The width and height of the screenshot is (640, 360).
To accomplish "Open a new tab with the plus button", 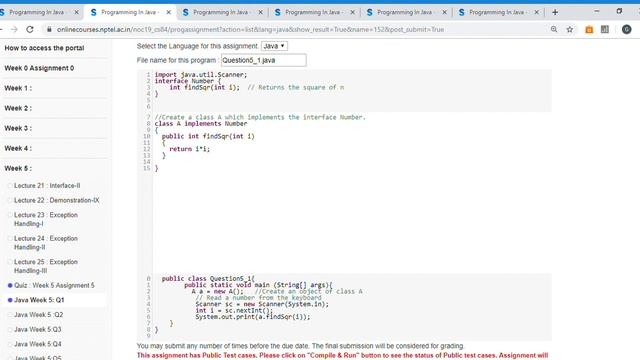I will (555, 12).
